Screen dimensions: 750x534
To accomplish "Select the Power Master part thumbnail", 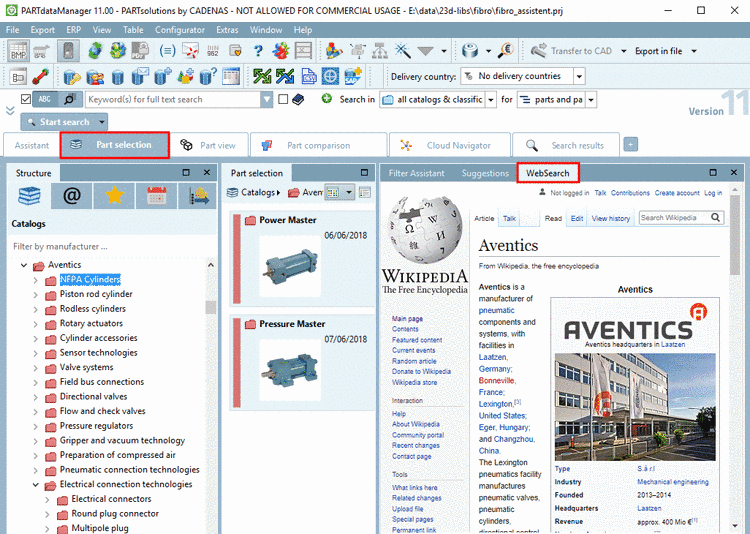I will click(x=290, y=266).
